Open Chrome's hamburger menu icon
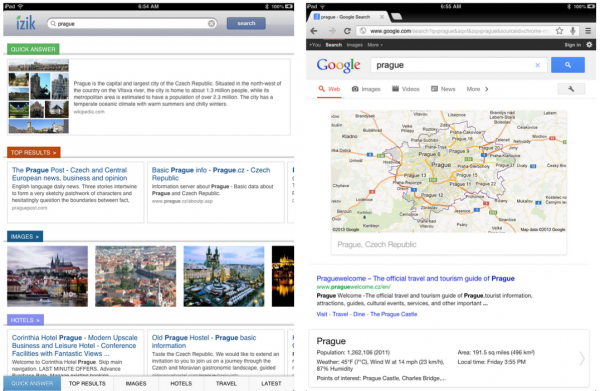 point(588,31)
